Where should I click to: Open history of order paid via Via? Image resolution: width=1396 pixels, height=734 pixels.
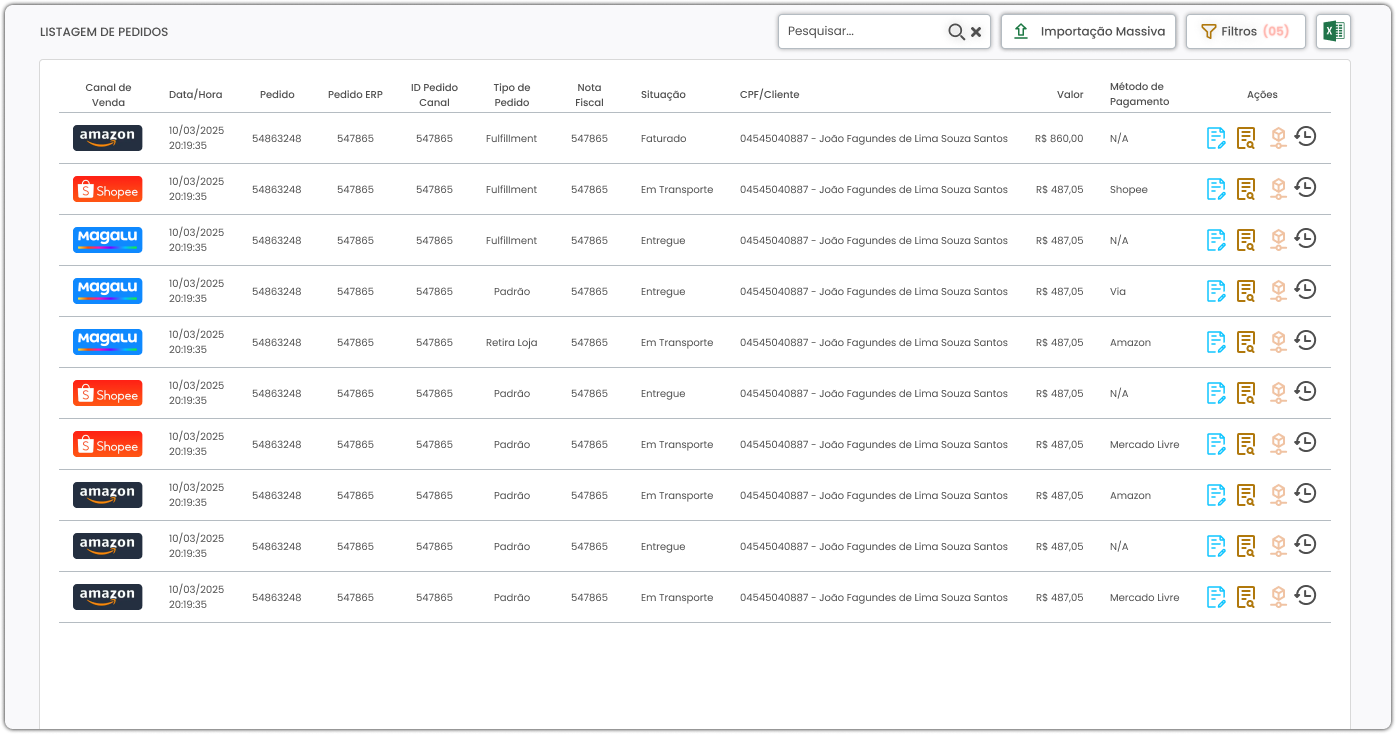pos(1305,290)
